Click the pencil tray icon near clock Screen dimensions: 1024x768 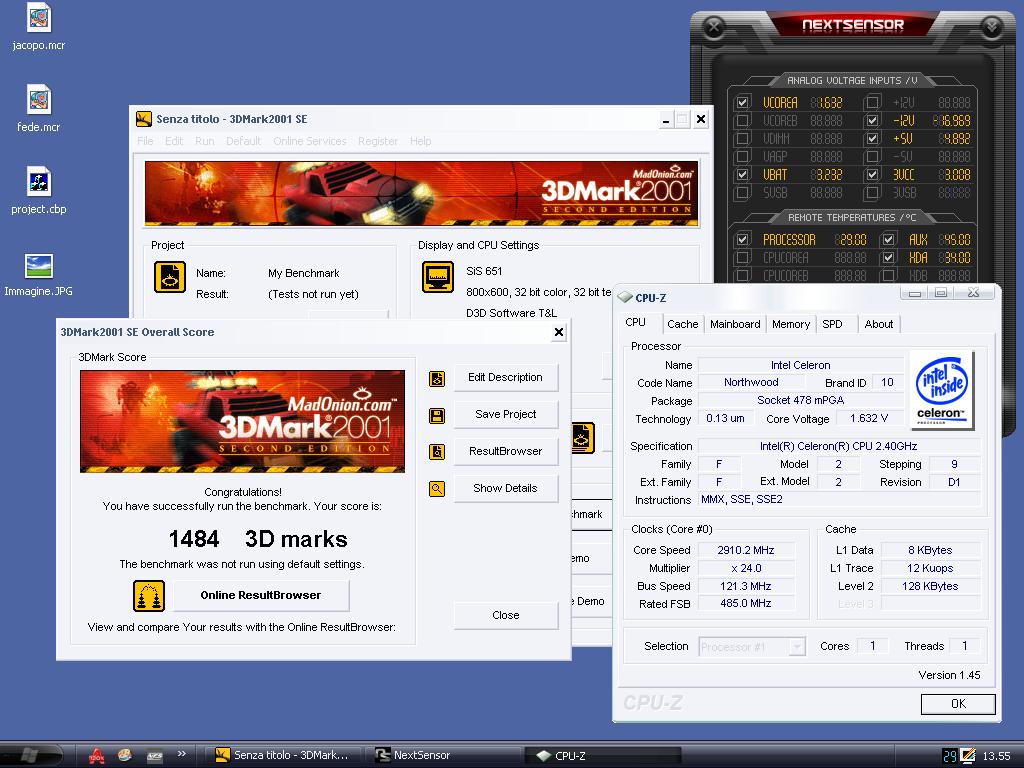(968, 756)
